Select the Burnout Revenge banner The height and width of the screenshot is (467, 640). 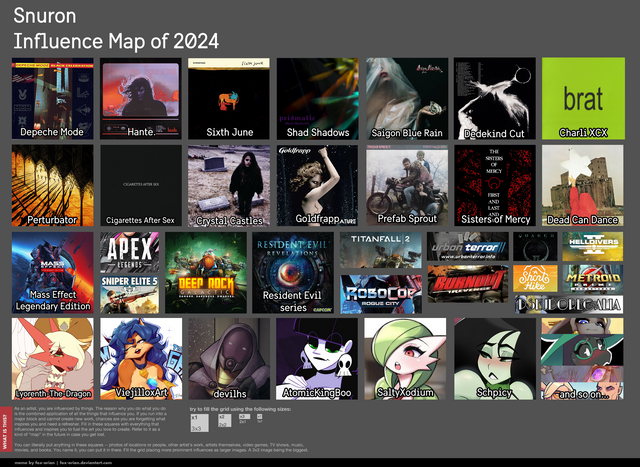pos(468,284)
